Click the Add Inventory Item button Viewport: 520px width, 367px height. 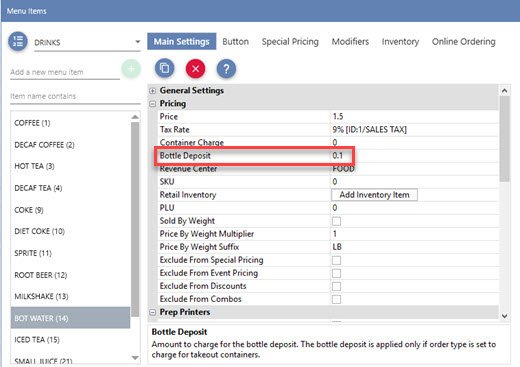click(x=374, y=195)
